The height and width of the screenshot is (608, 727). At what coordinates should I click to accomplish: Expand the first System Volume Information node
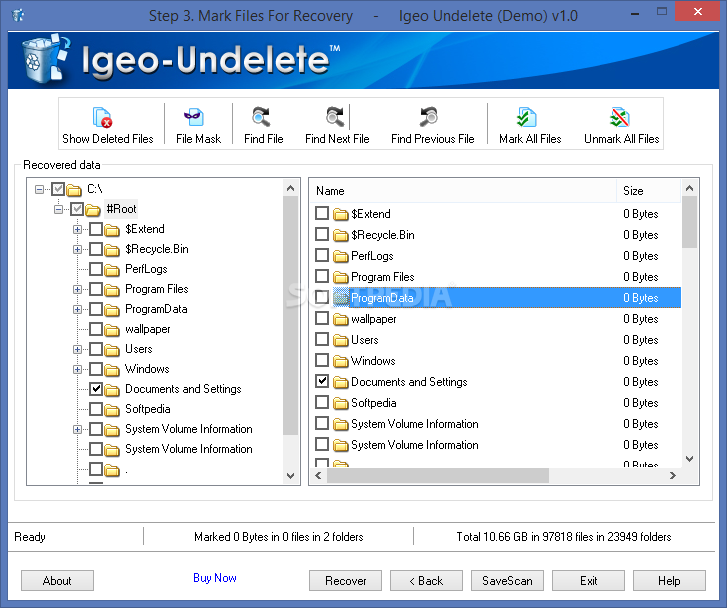point(77,429)
